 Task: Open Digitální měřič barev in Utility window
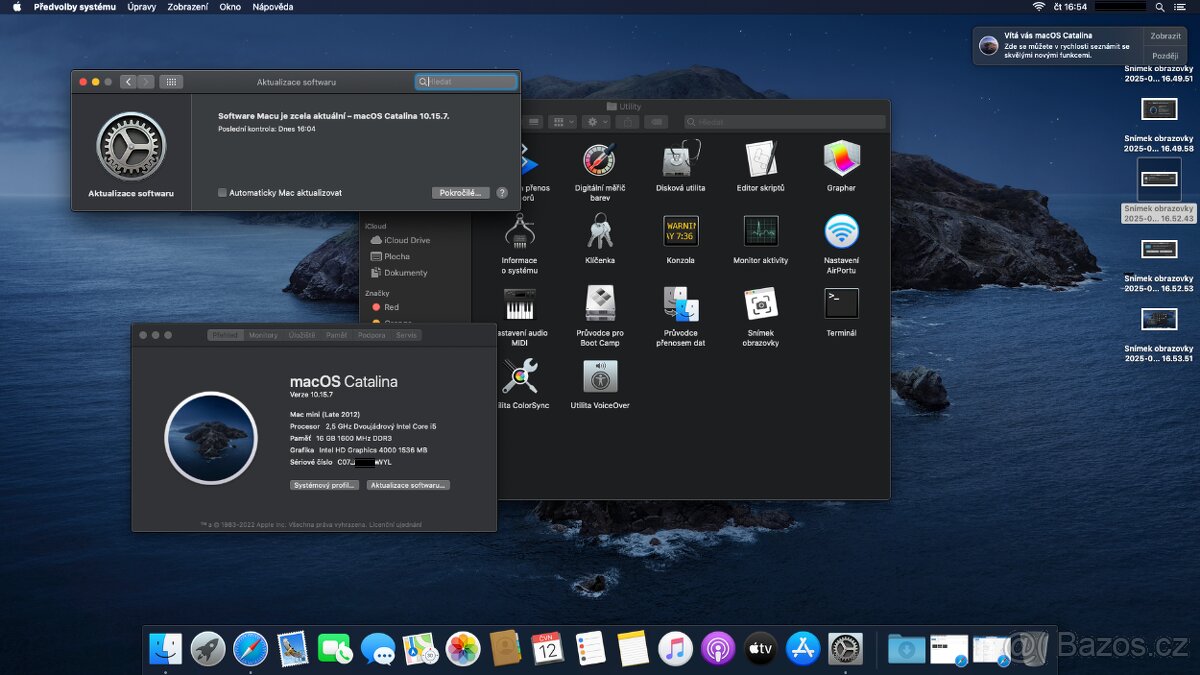tap(599, 159)
